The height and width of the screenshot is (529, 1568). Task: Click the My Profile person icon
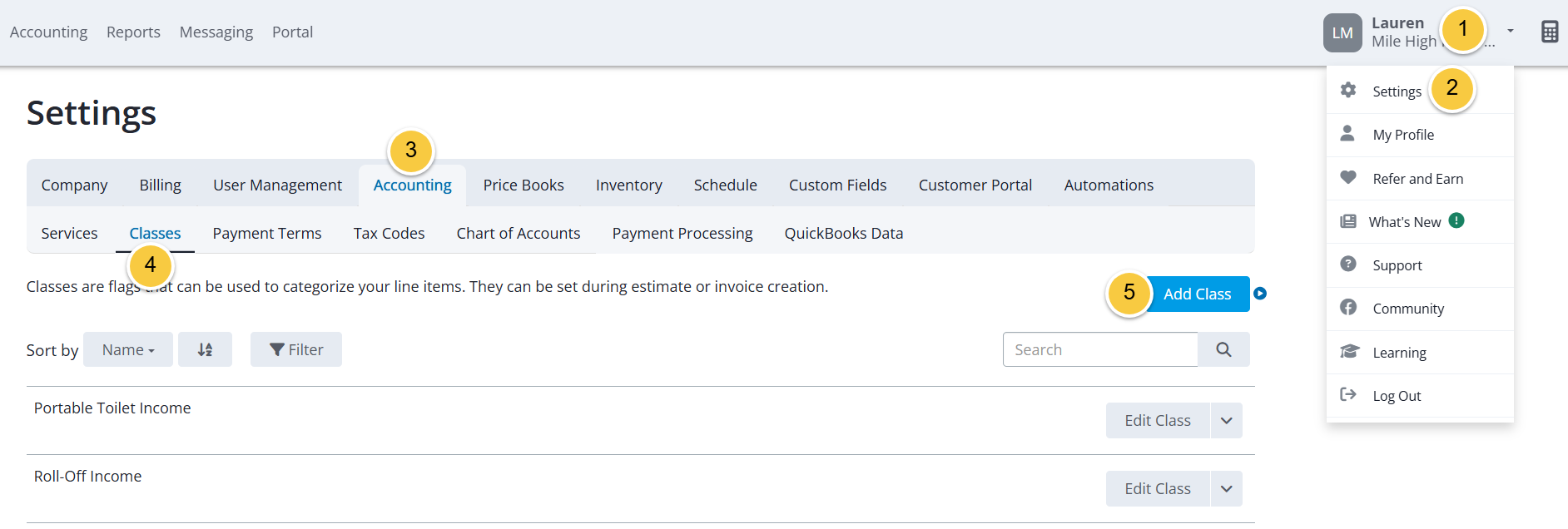click(x=1347, y=133)
